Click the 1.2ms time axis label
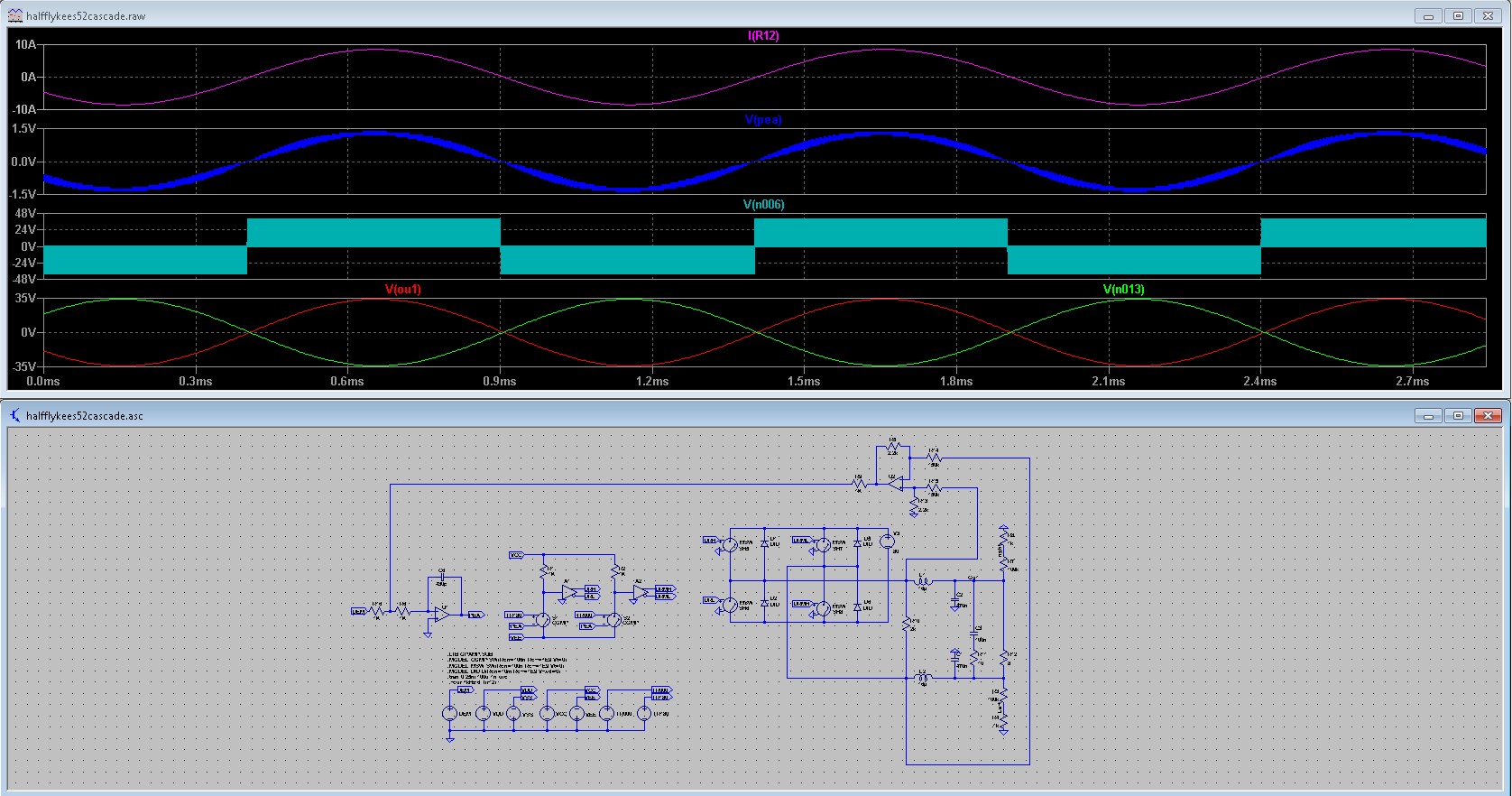 point(652,381)
